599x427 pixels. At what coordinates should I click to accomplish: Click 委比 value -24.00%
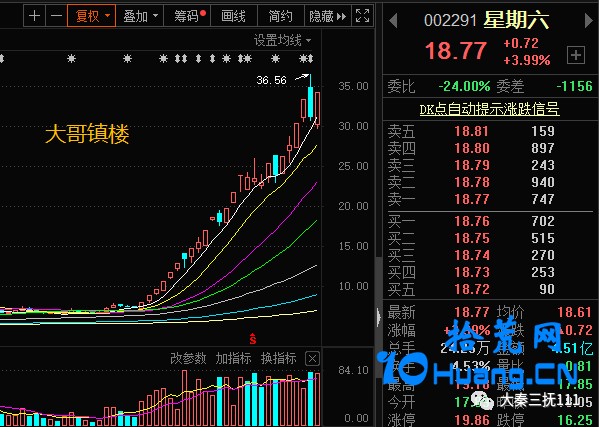pyautogui.click(x=464, y=86)
